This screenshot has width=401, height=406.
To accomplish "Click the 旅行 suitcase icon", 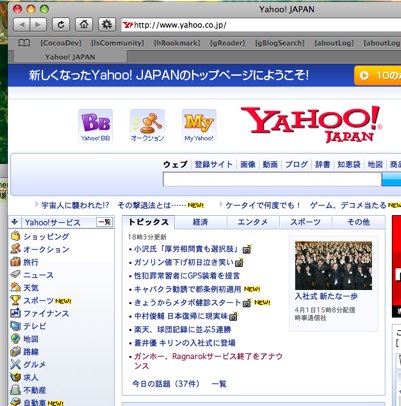I will point(15,262).
